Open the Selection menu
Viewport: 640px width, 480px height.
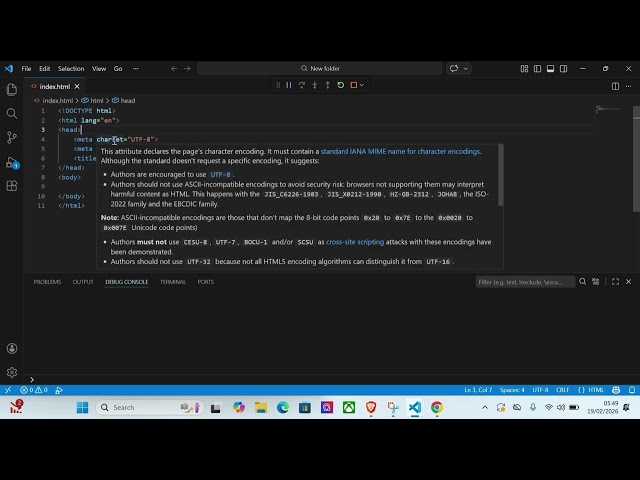point(71,69)
